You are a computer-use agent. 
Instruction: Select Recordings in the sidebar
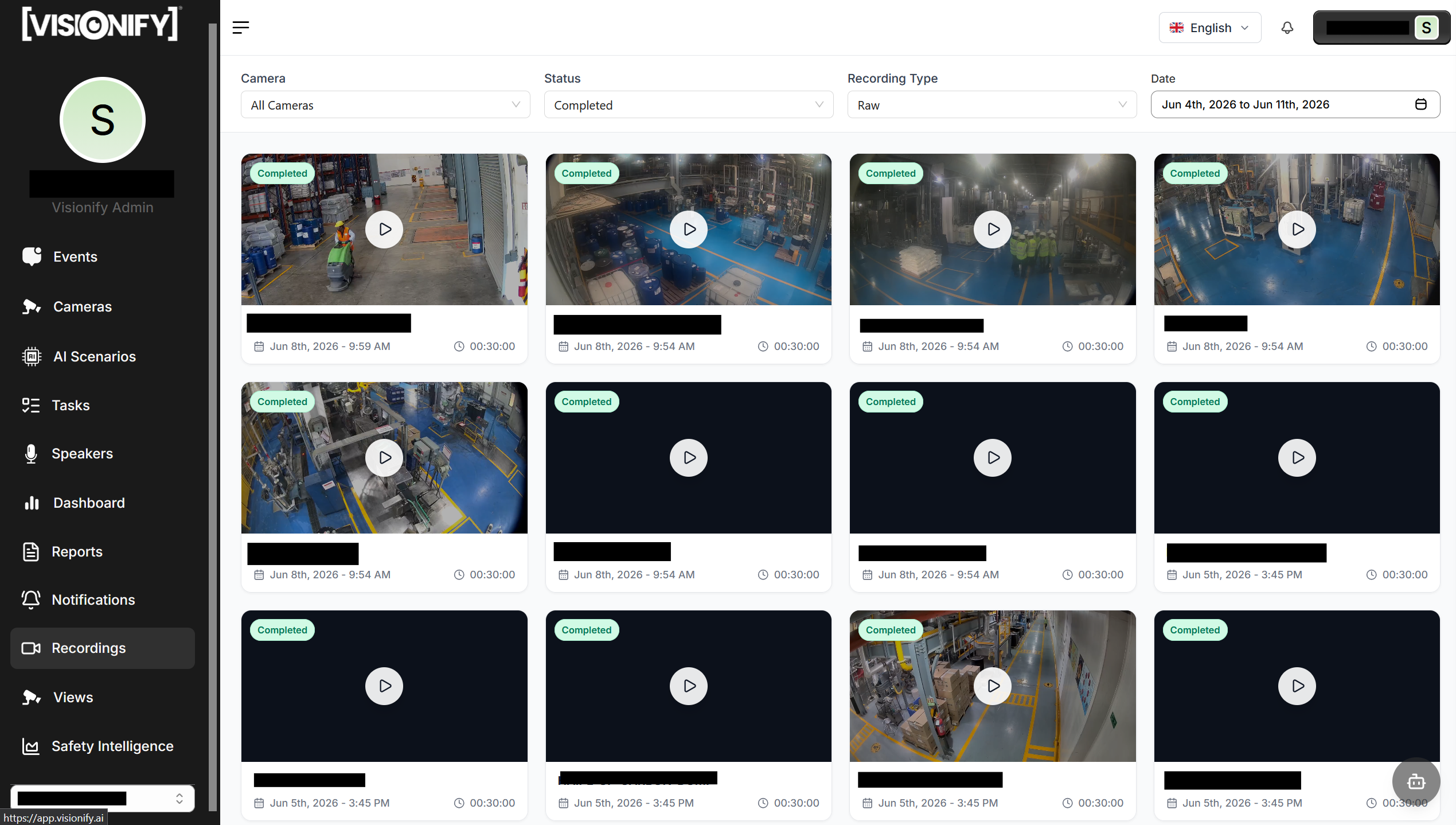click(103, 648)
